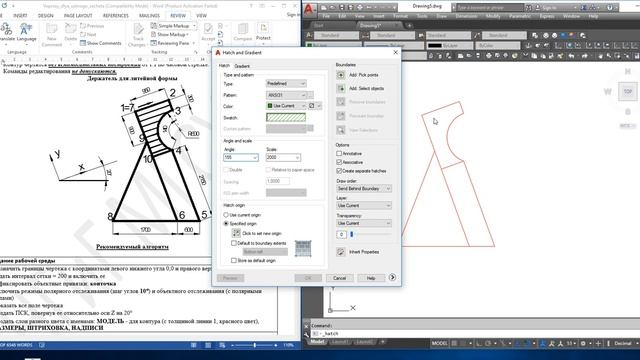Image resolution: width=640 pixels, height=360 pixels.
Task: Click to set new hatch origin icon
Action: click(x=236, y=233)
